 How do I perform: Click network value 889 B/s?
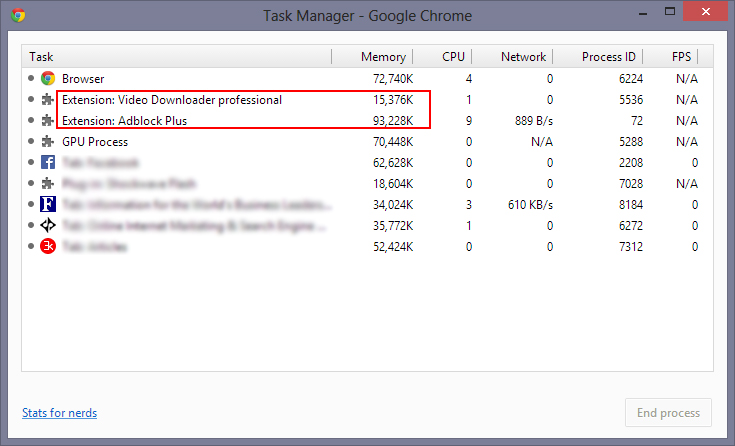coord(533,121)
